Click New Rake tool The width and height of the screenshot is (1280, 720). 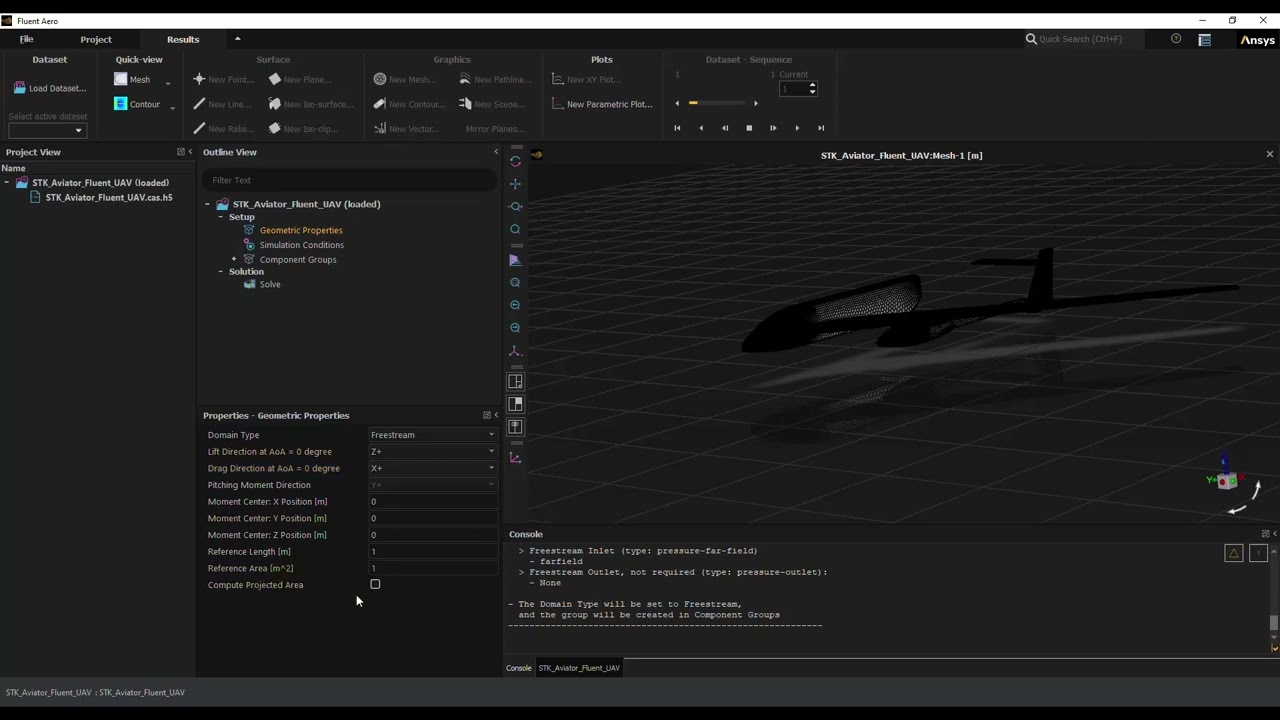[x=223, y=128]
